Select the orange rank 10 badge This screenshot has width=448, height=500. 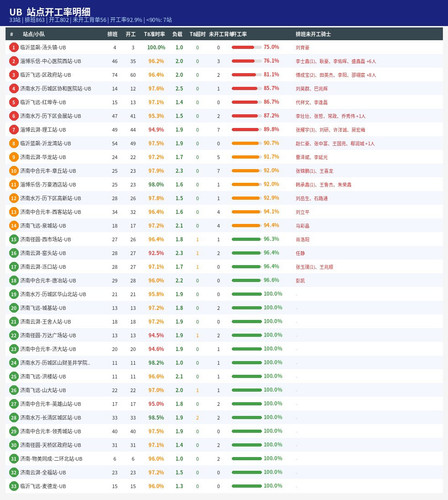[14, 171]
